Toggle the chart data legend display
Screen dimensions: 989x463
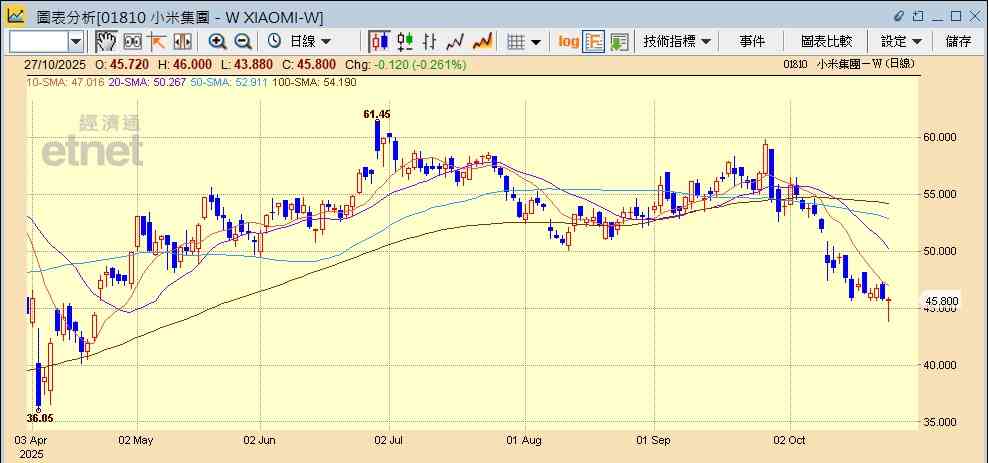(x=594, y=41)
